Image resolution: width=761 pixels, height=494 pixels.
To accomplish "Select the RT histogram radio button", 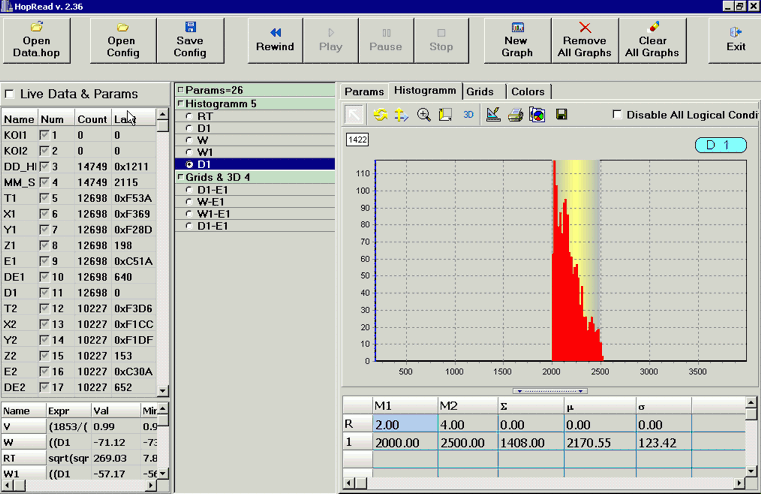I will pyautogui.click(x=190, y=117).
